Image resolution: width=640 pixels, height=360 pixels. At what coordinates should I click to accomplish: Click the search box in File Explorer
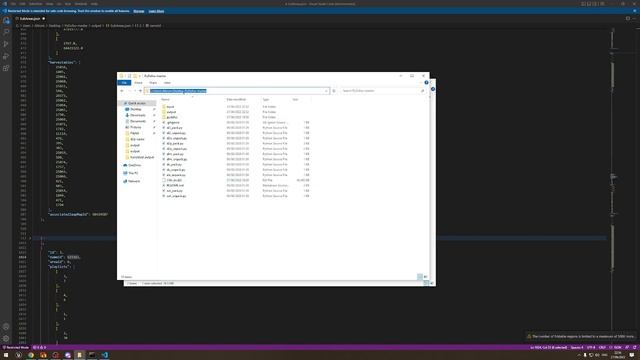382,91
